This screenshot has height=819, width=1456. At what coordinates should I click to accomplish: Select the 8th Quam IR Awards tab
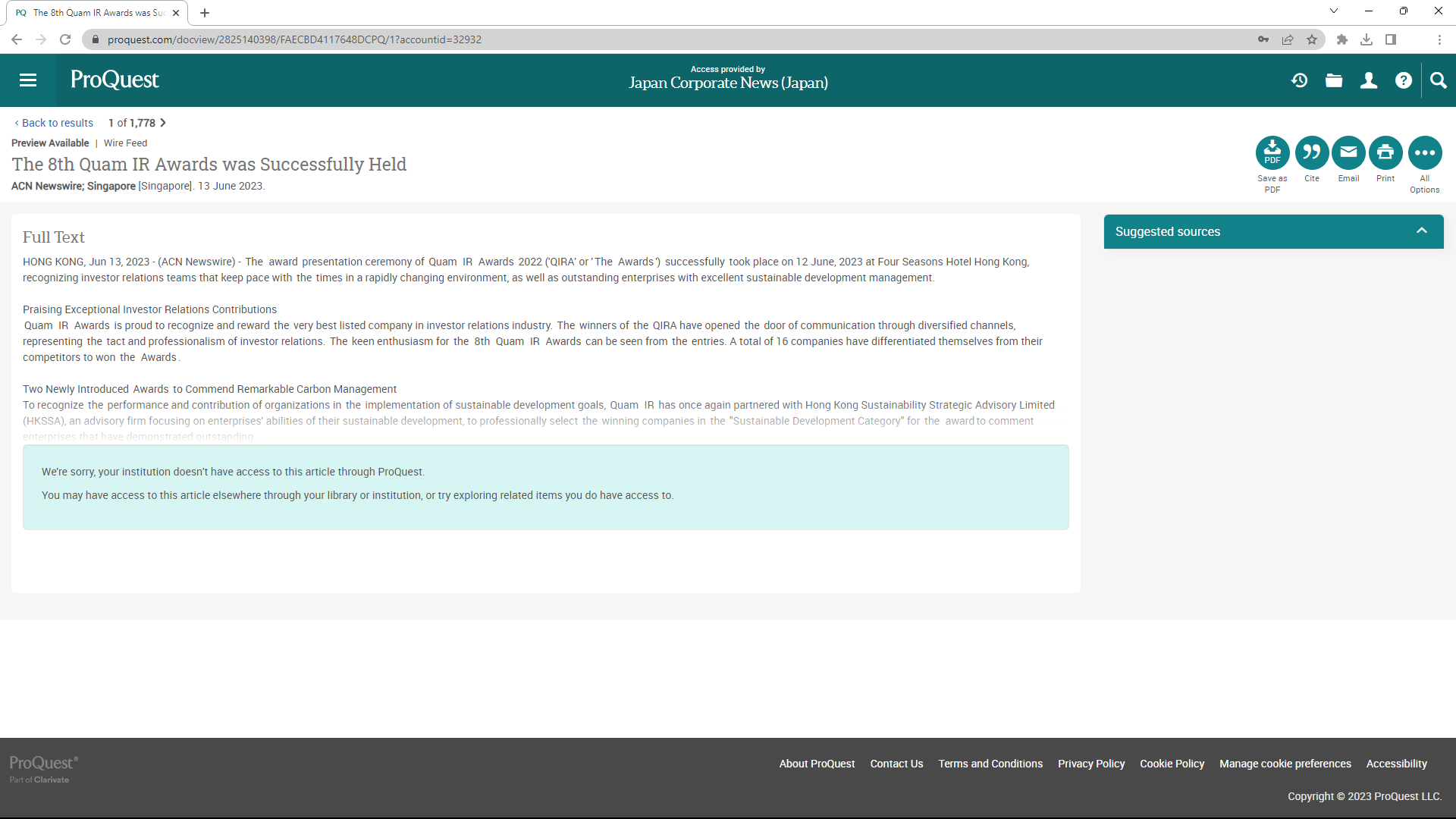(x=97, y=13)
